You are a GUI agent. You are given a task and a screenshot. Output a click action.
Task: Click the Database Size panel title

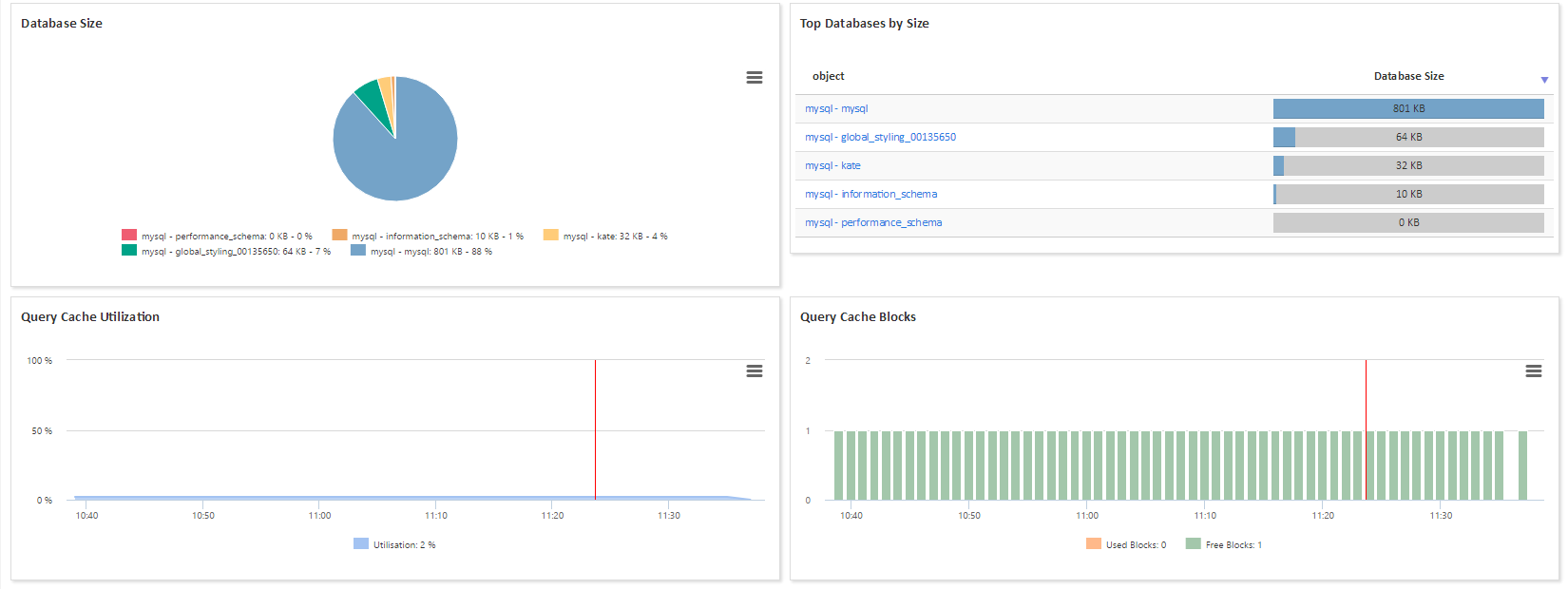pyautogui.click(x=62, y=23)
